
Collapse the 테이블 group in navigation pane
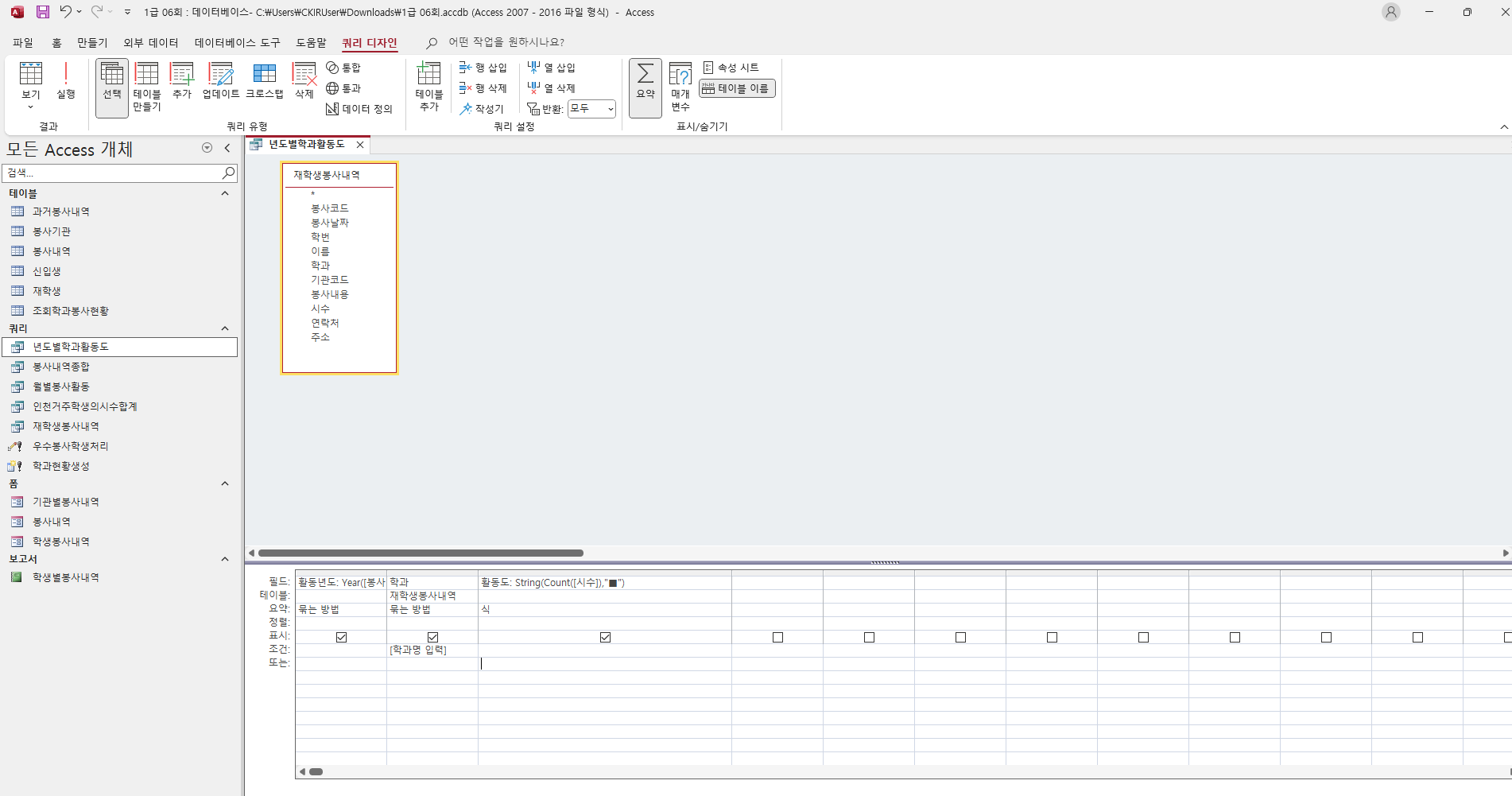[225, 193]
